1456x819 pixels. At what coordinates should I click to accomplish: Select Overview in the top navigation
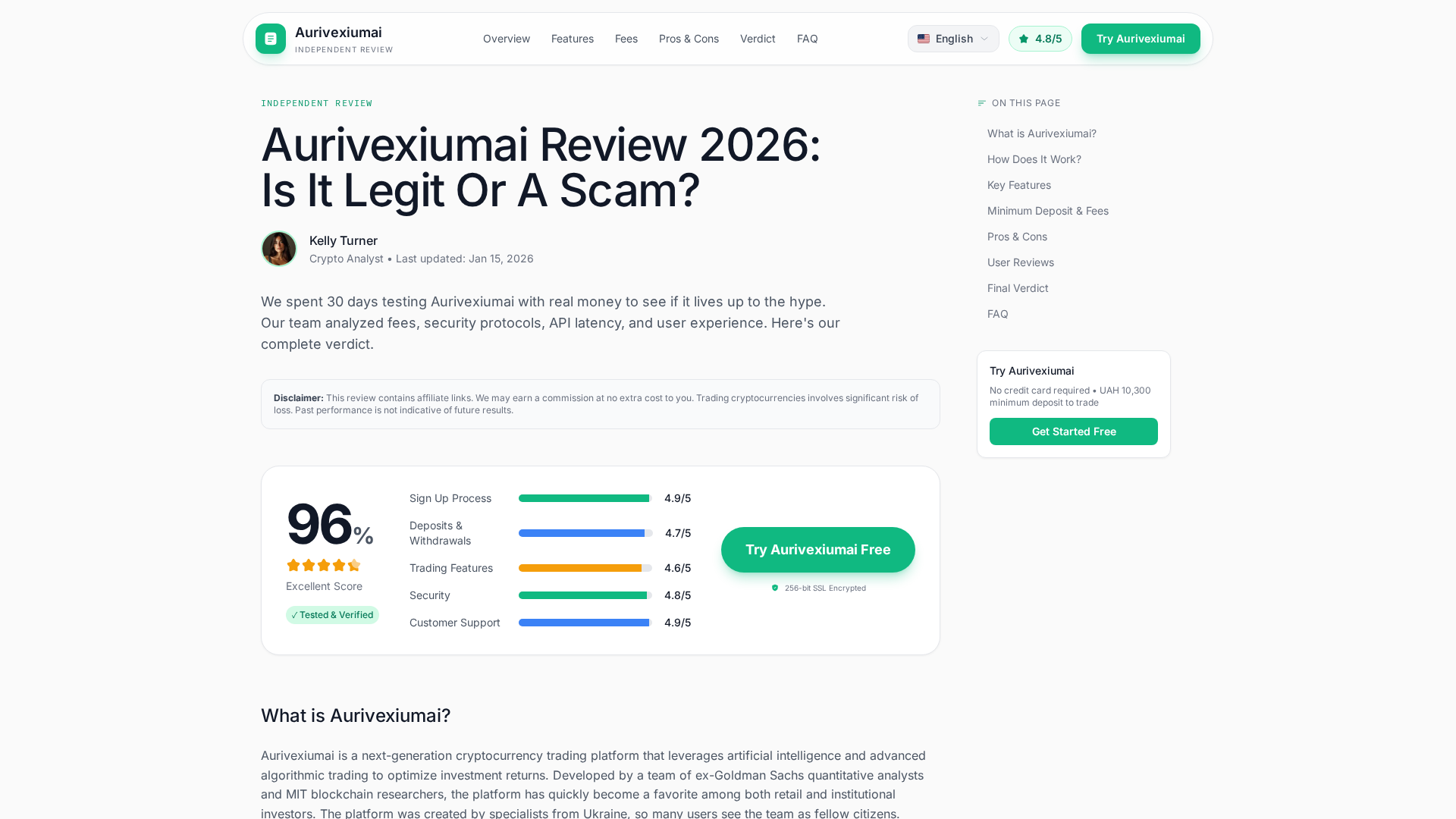(x=506, y=39)
